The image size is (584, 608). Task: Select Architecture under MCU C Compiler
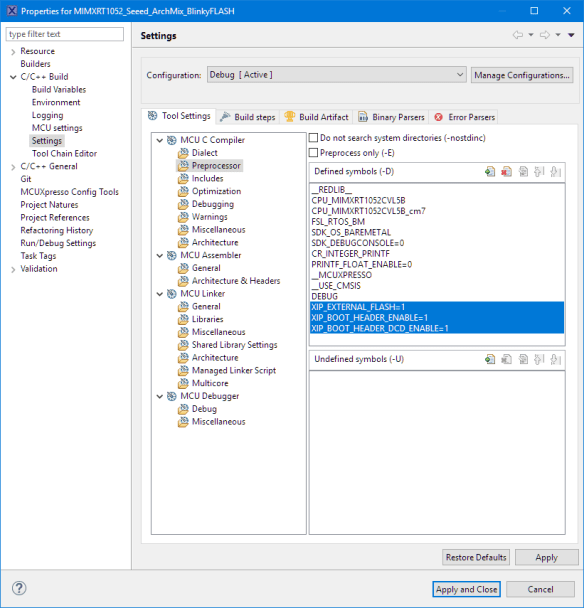click(x=215, y=242)
